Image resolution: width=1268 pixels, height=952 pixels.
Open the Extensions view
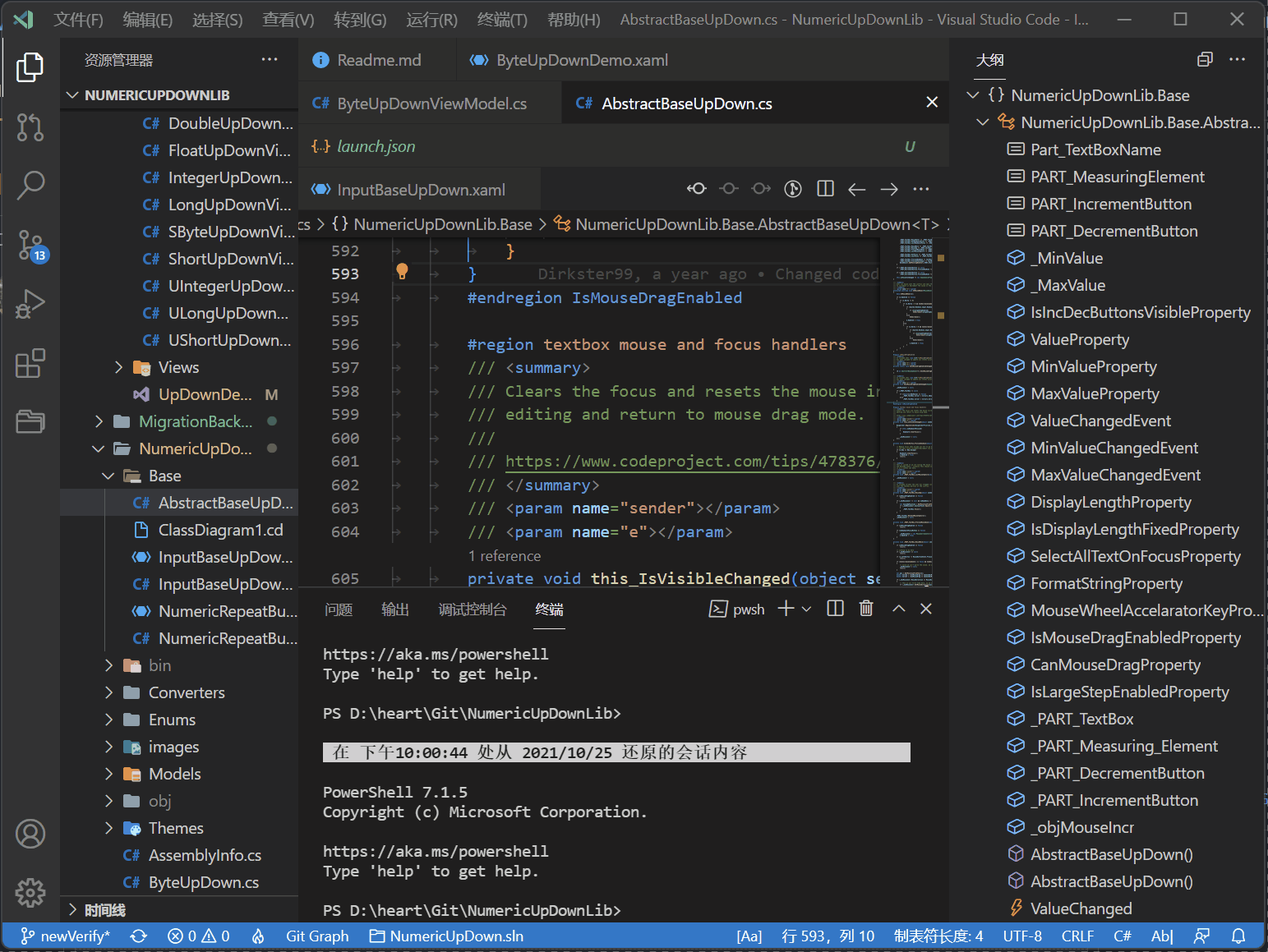coord(30,363)
